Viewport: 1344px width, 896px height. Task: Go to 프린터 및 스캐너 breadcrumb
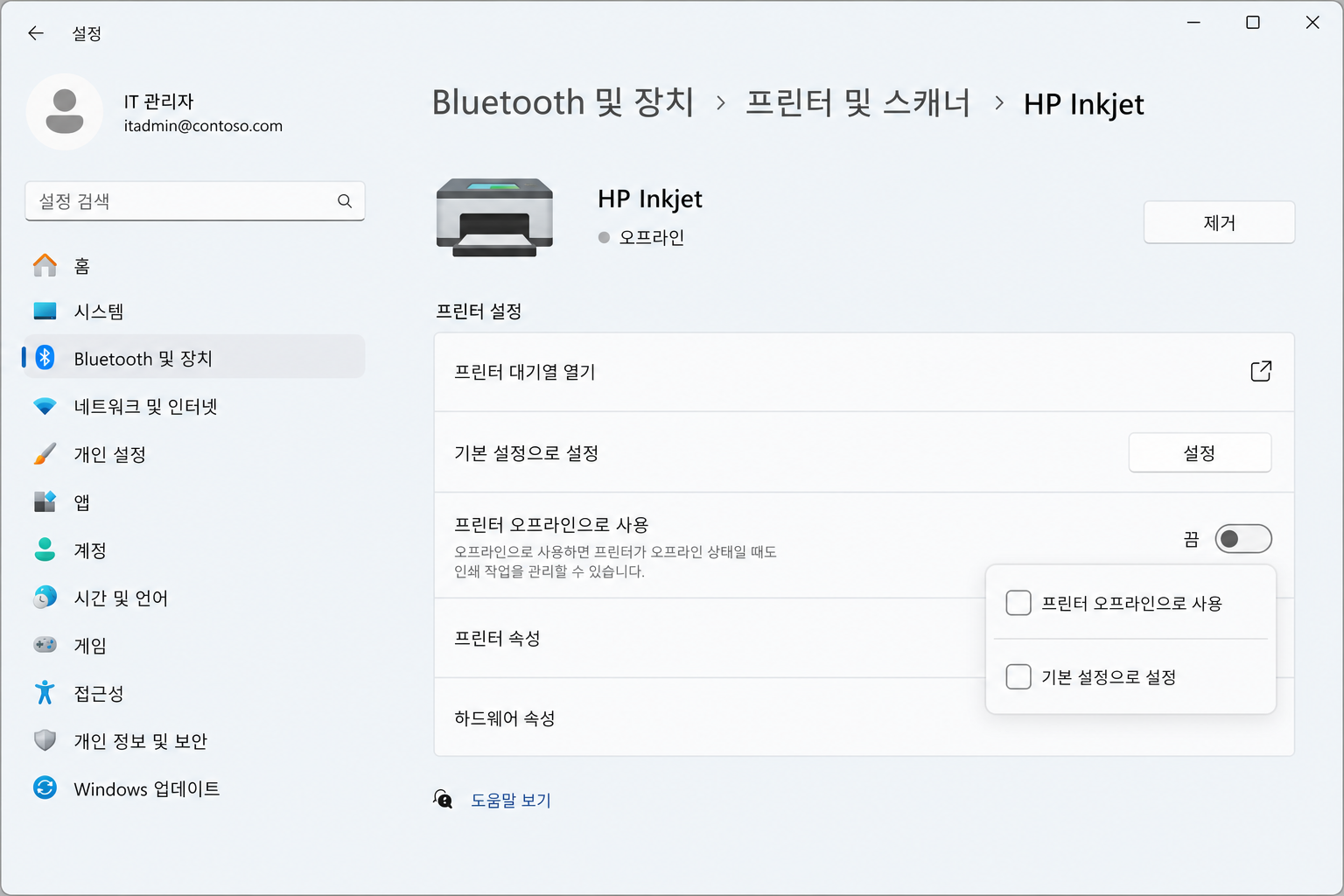[857, 103]
